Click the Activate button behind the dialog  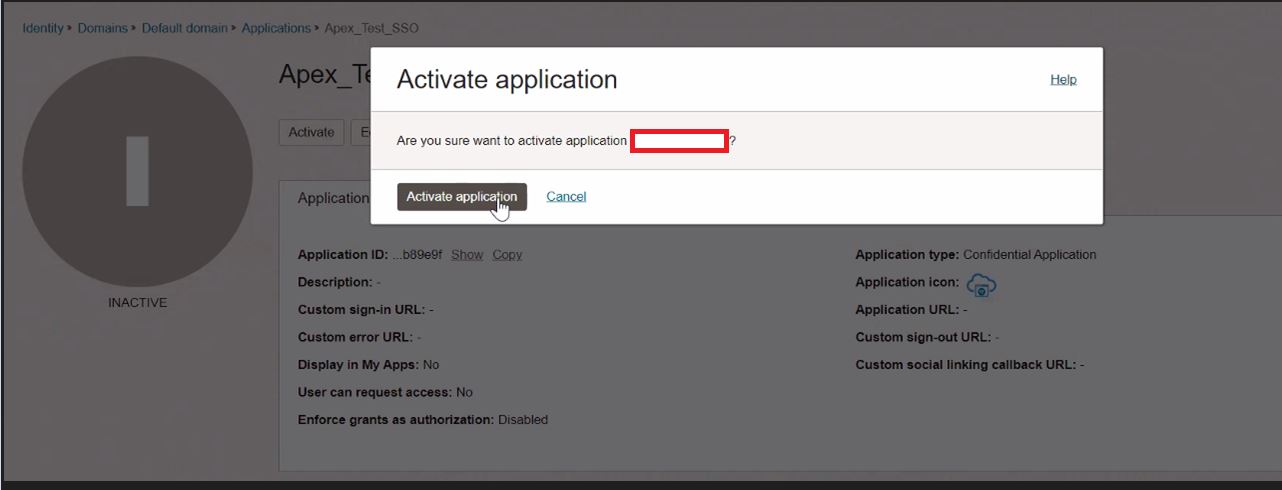coord(311,132)
